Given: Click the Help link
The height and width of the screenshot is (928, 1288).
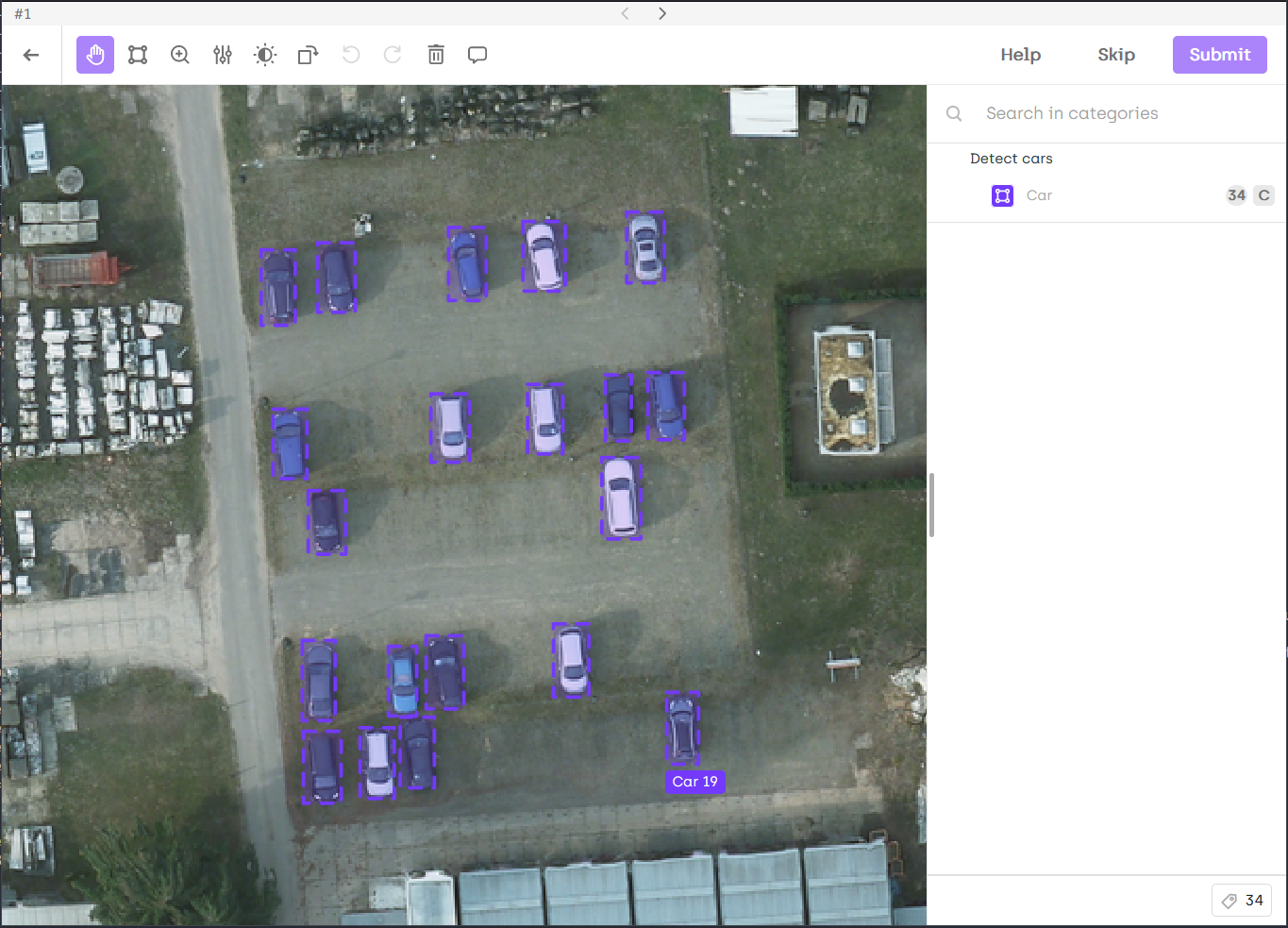Looking at the screenshot, I should click(1020, 55).
